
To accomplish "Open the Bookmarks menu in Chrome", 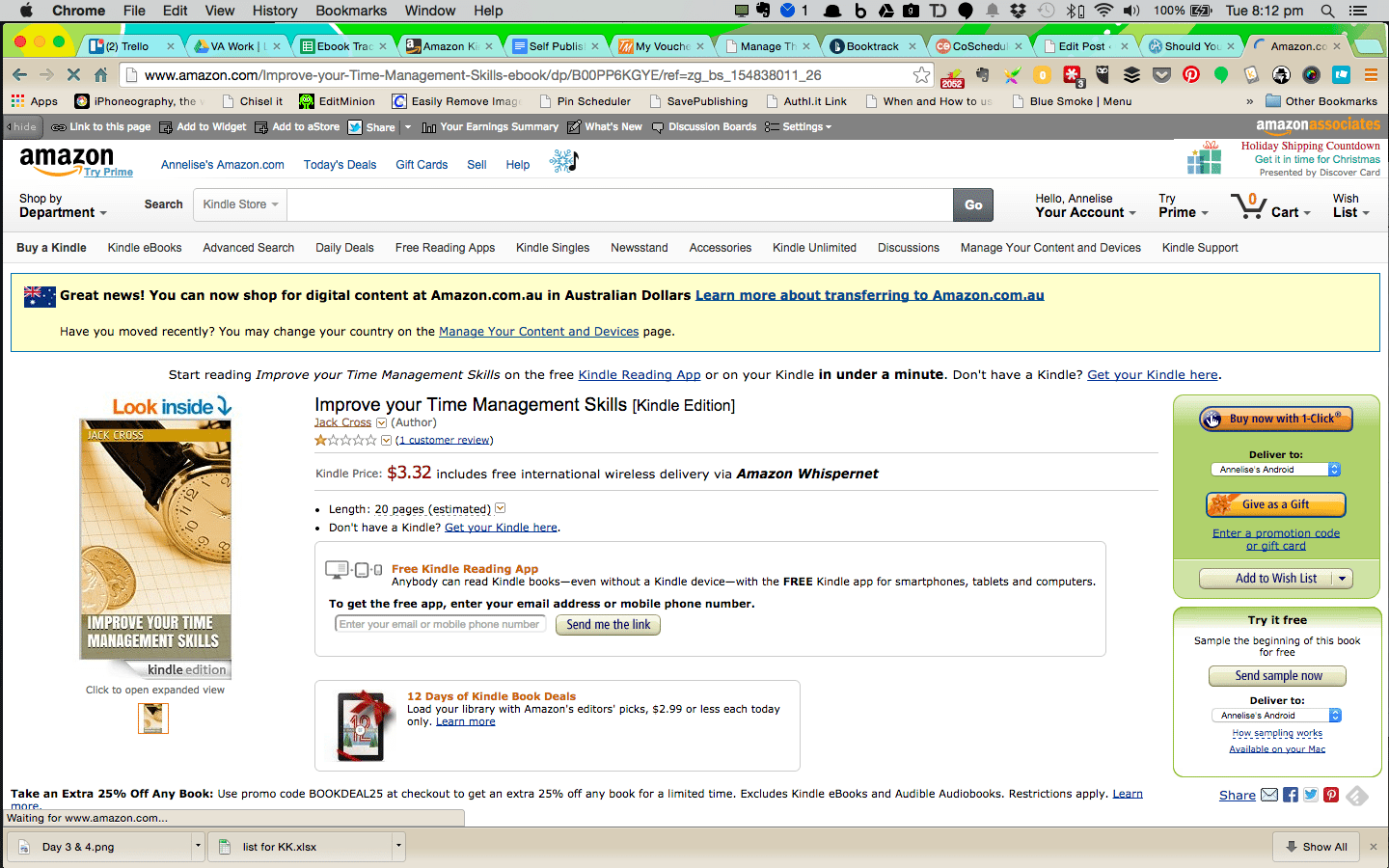I will pyautogui.click(x=351, y=11).
